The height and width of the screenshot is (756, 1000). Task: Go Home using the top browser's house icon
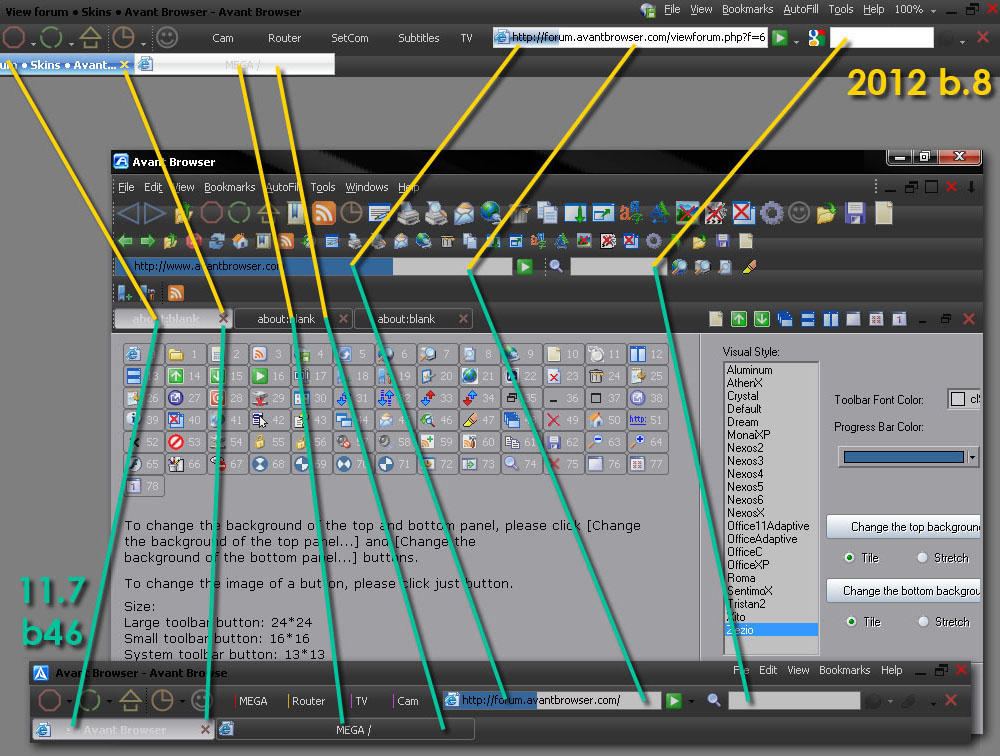[x=90, y=38]
